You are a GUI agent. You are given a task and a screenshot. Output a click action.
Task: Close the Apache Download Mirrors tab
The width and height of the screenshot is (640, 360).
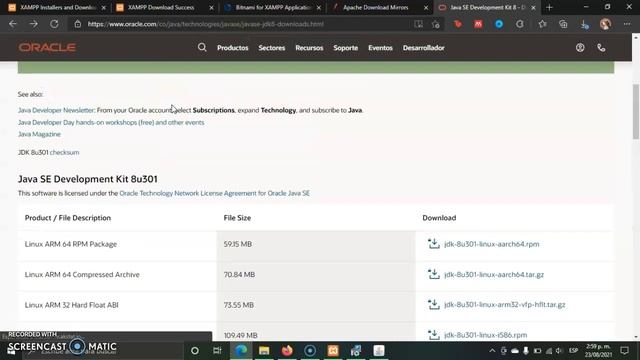click(x=426, y=7)
